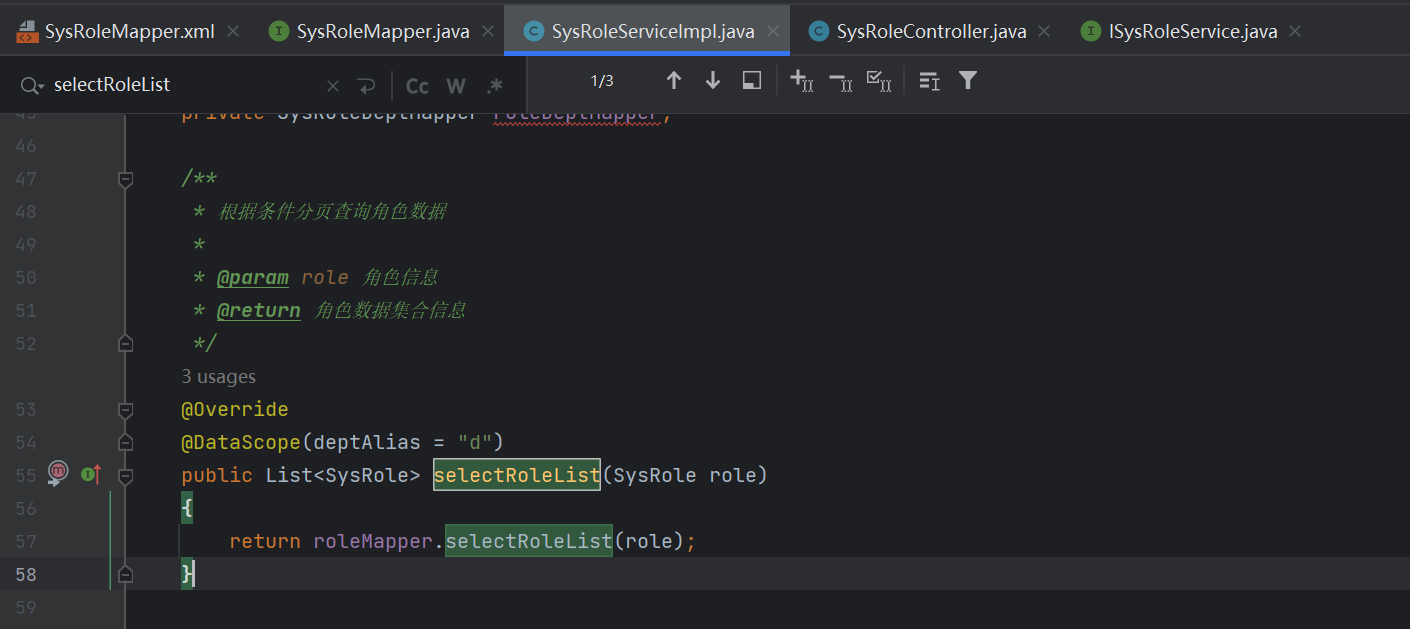Toggle Match Case search option
This screenshot has width=1410, height=629.
click(x=417, y=86)
